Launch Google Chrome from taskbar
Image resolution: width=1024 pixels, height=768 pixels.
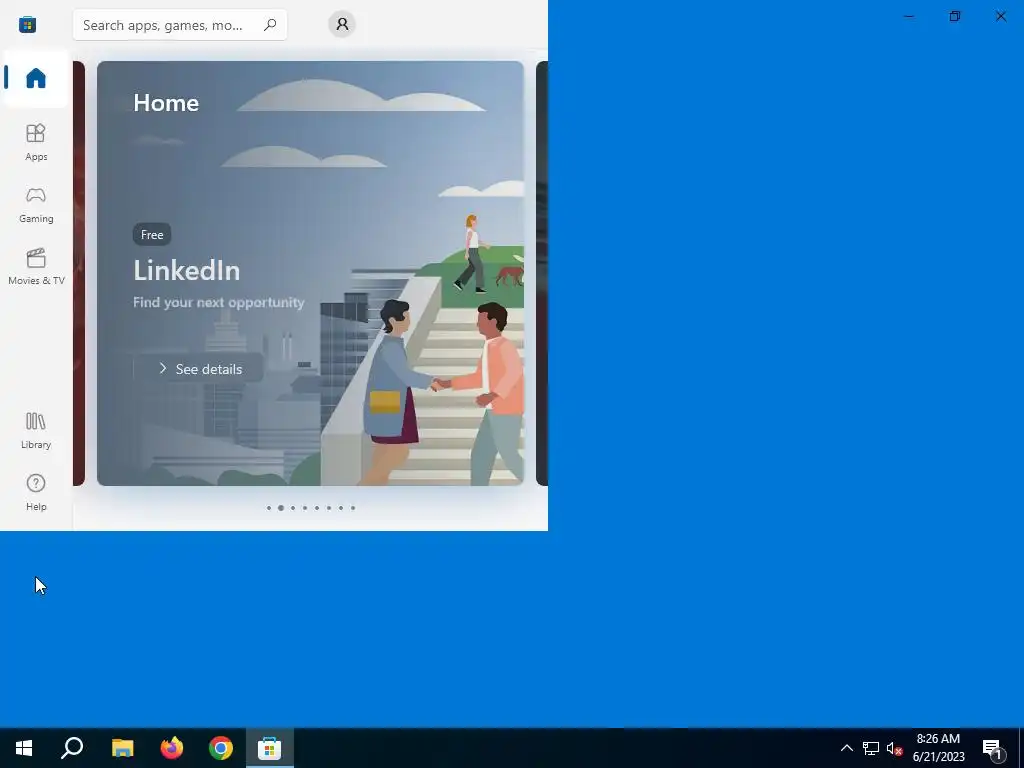(x=221, y=748)
